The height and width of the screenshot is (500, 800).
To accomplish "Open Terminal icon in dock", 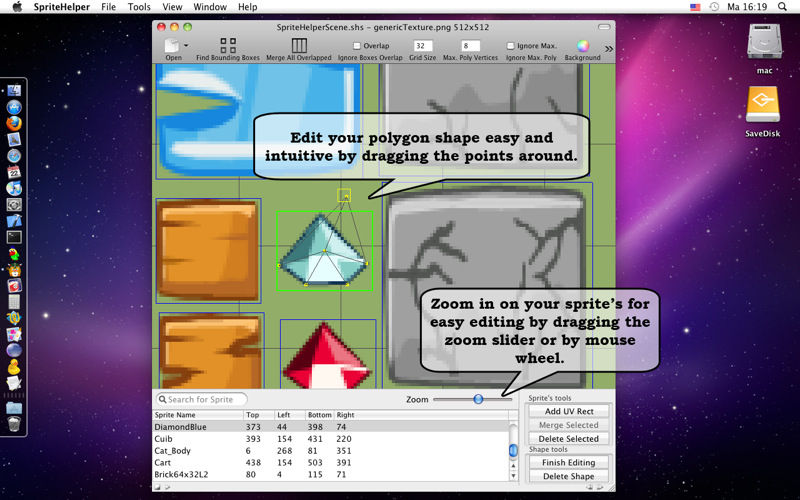I will (14, 237).
